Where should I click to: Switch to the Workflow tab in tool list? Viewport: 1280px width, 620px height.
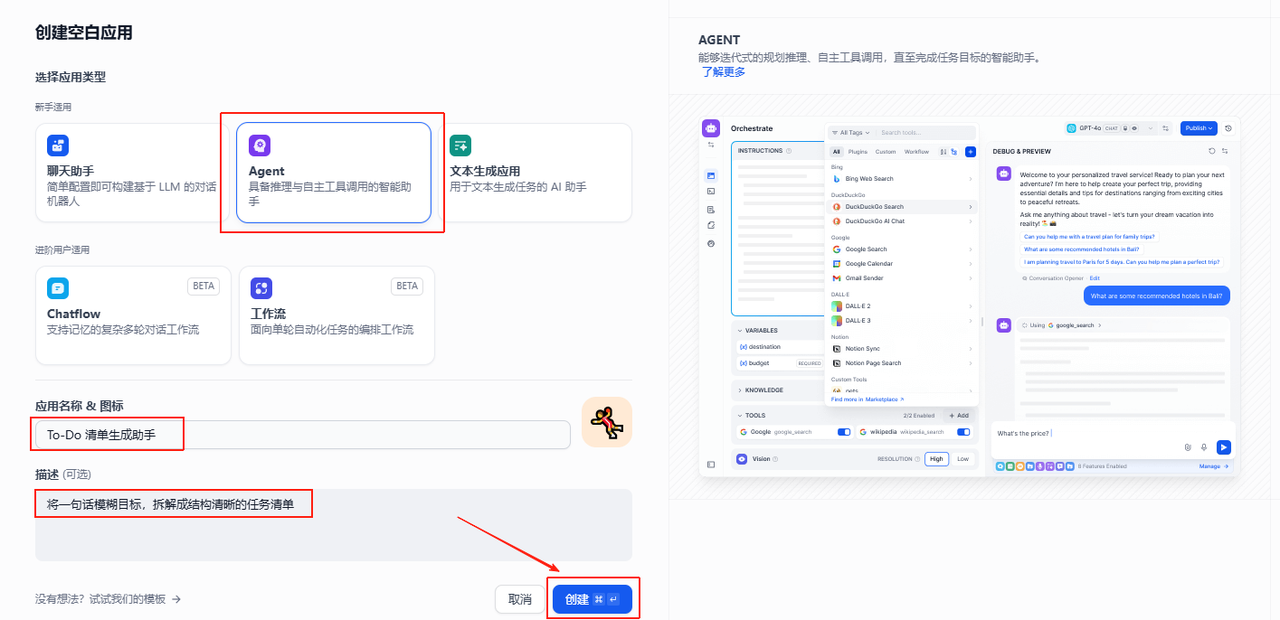pyautogui.click(x=916, y=152)
